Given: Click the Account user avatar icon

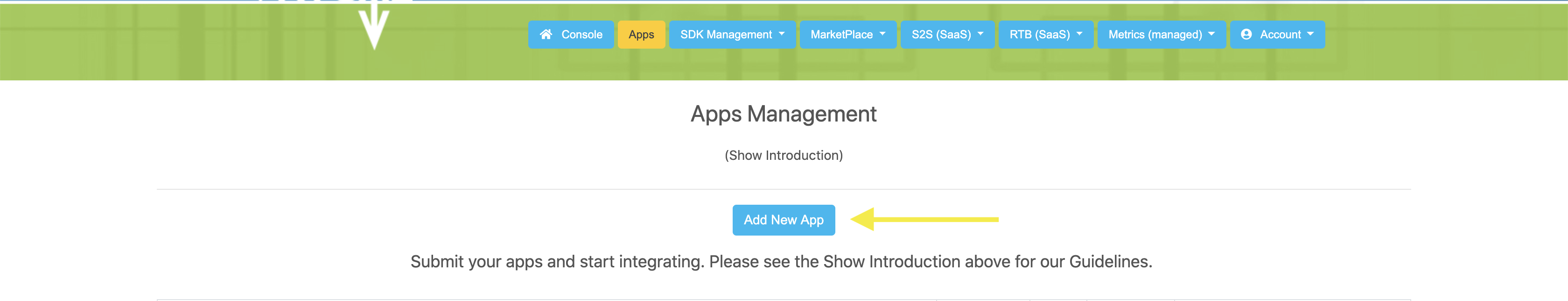Looking at the screenshot, I should (x=1246, y=34).
